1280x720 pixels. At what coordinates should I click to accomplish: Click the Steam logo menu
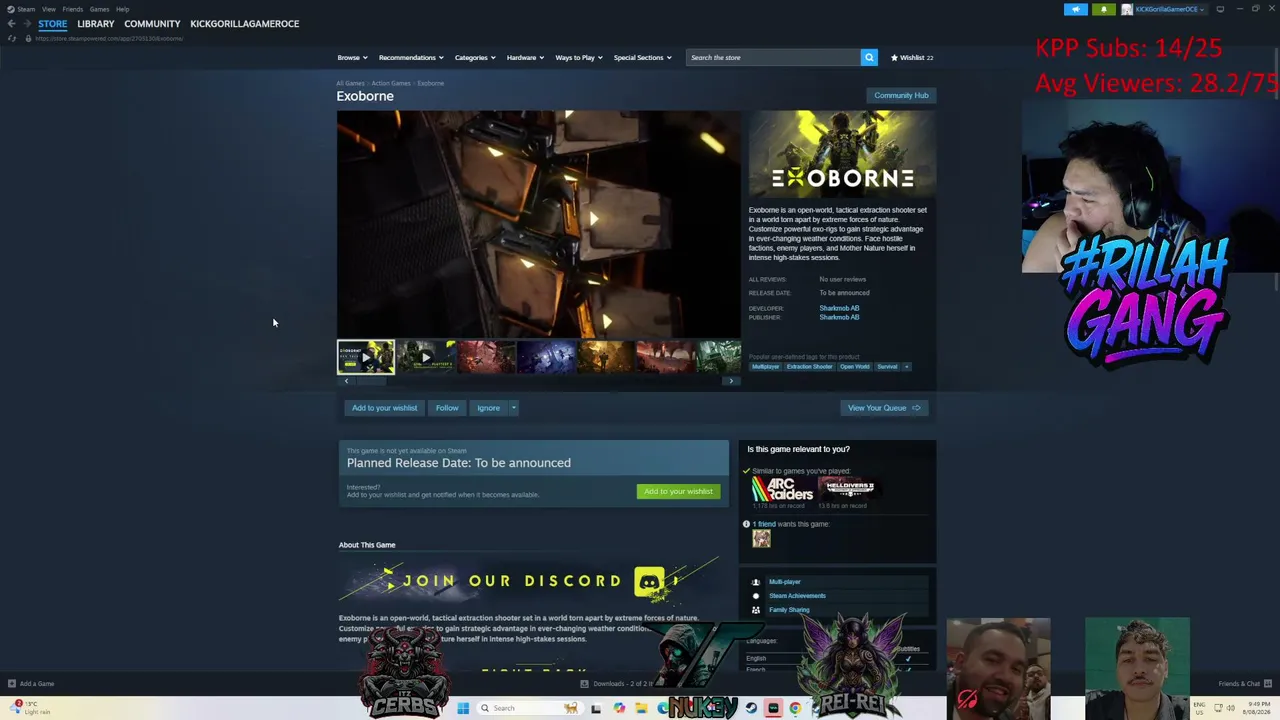click(12, 9)
